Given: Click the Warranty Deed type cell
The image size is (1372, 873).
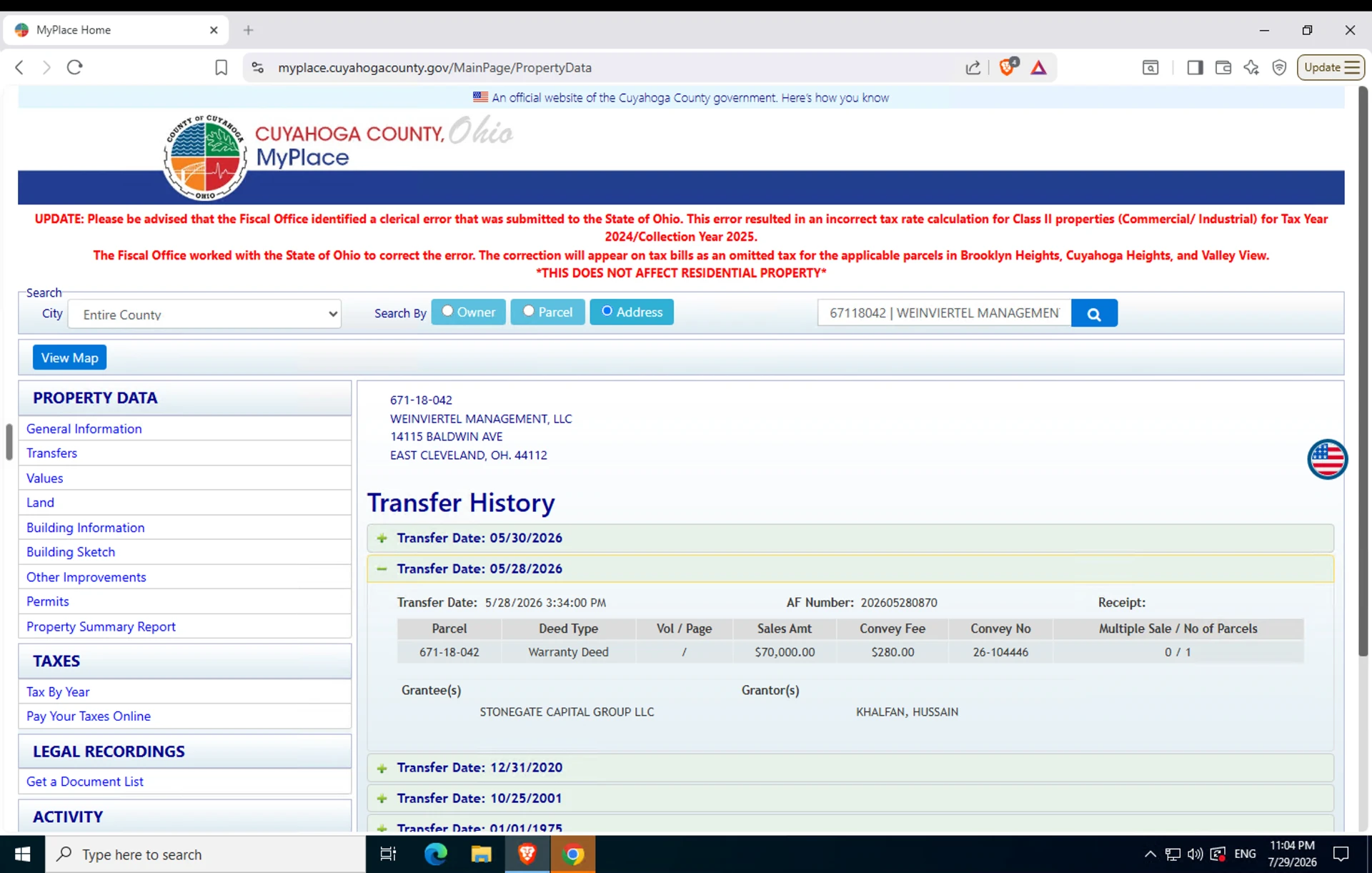Looking at the screenshot, I should (x=568, y=652).
